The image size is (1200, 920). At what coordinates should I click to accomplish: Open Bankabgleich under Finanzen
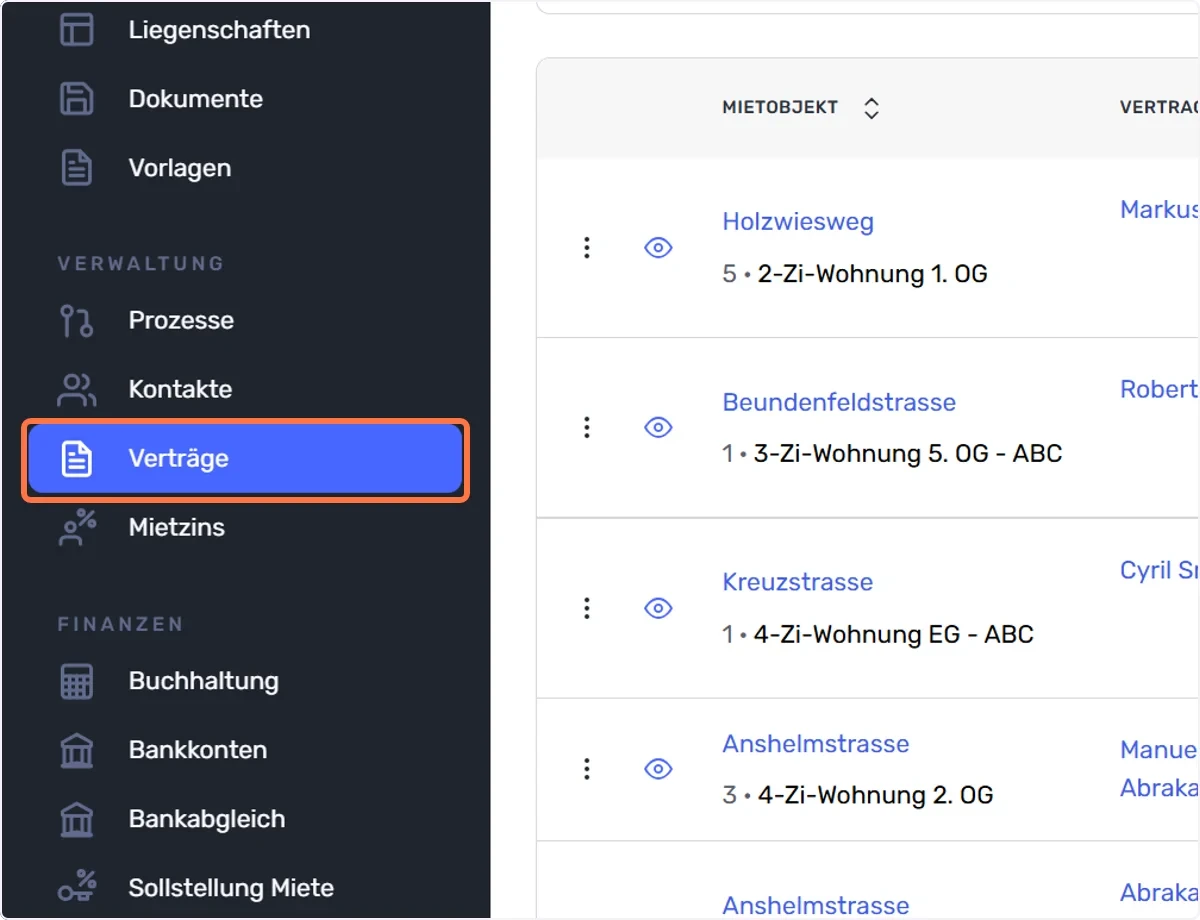point(207,820)
